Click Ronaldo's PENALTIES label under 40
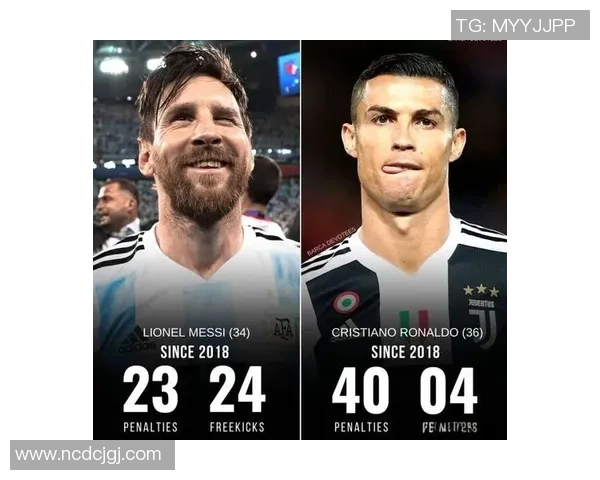Viewport: 600px width, 480px height. [x=361, y=427]
